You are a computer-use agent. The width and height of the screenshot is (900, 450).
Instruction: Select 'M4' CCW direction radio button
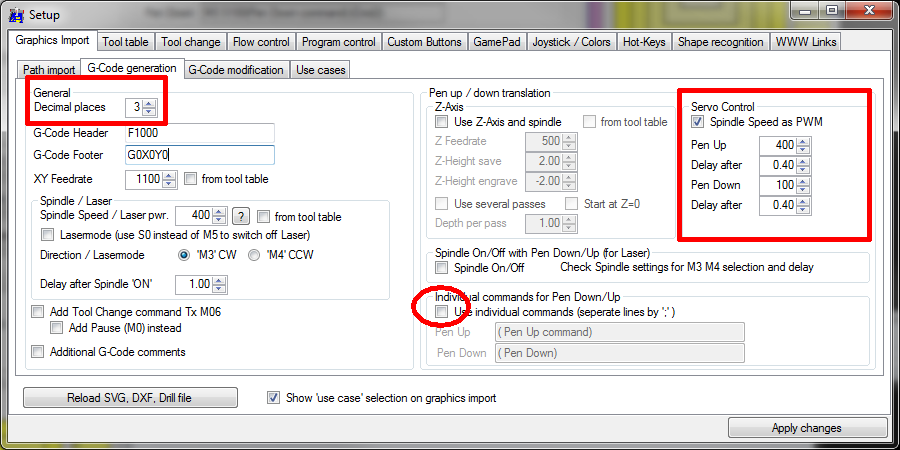(255, 255)
